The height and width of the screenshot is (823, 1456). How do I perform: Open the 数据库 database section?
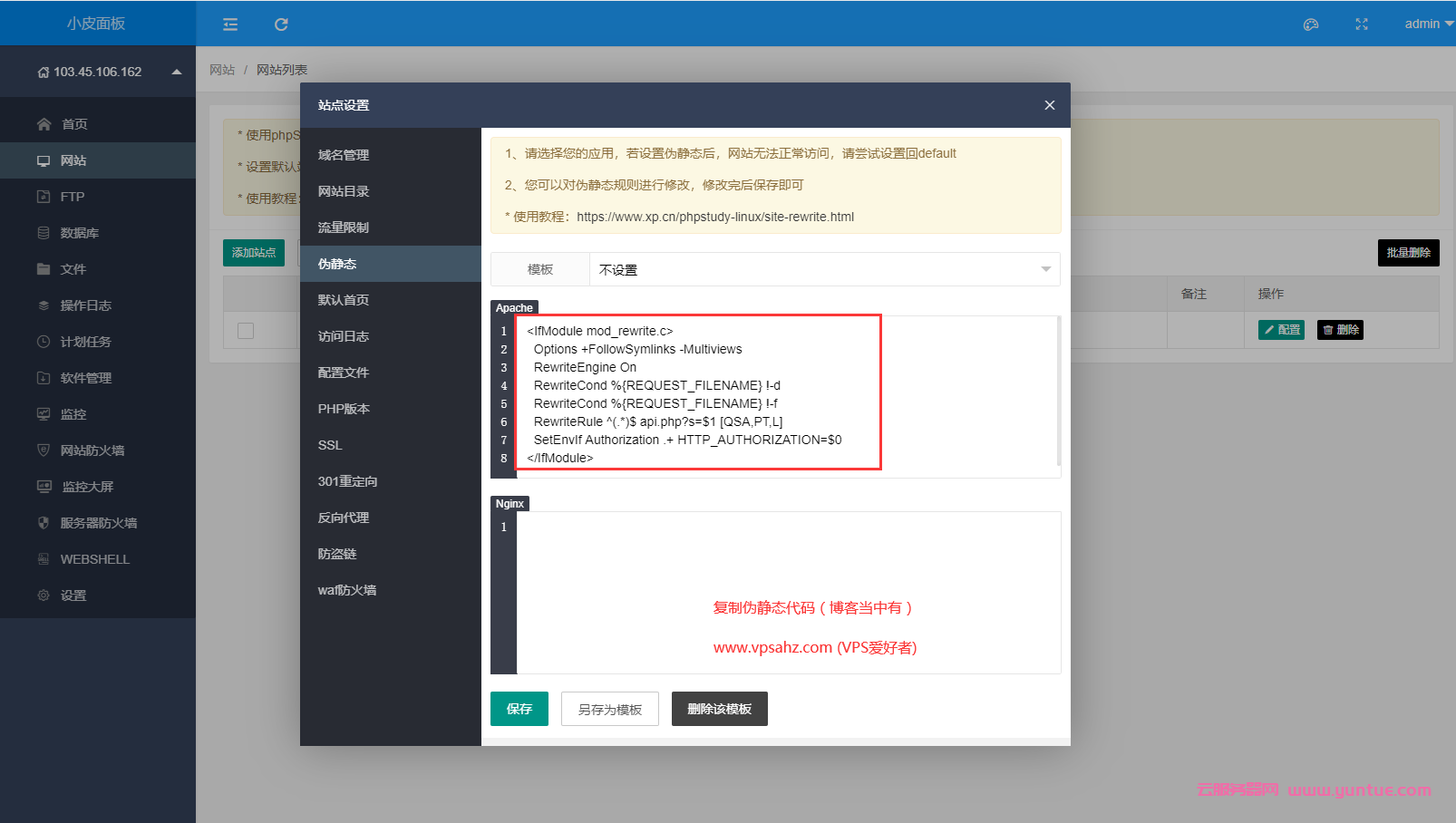pyautogui.click(x=79, y=233)
